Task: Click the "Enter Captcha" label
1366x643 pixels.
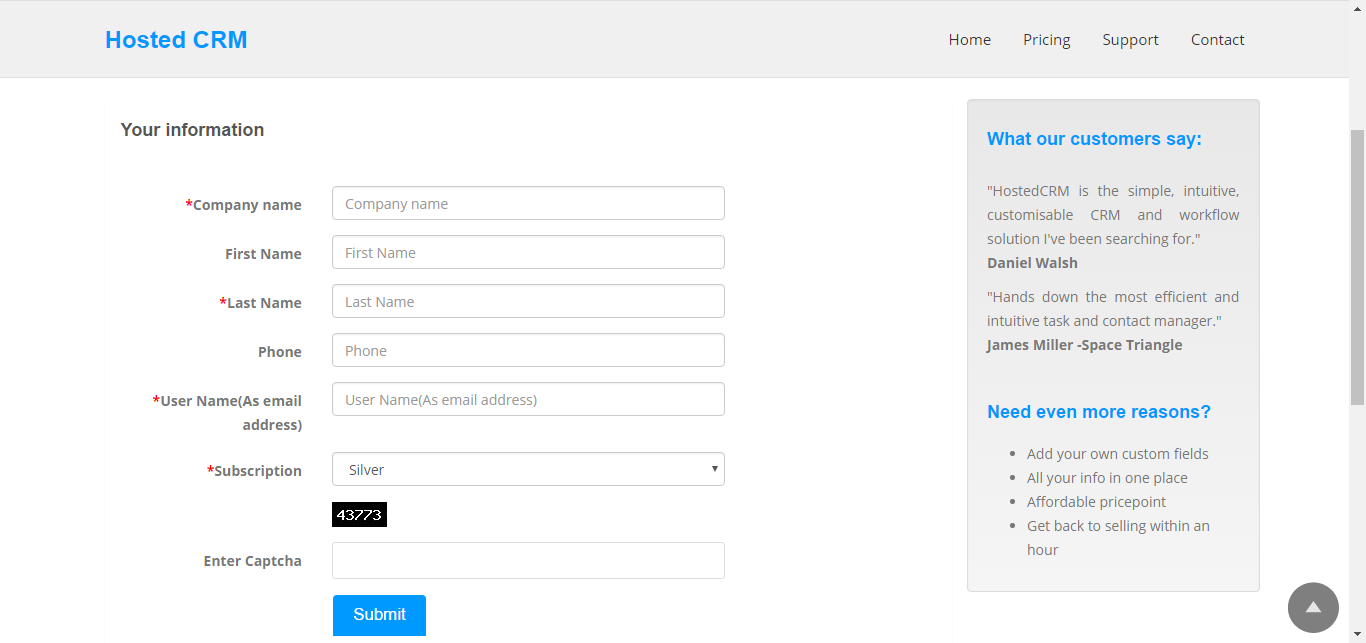Action: [x=252, y=561]
